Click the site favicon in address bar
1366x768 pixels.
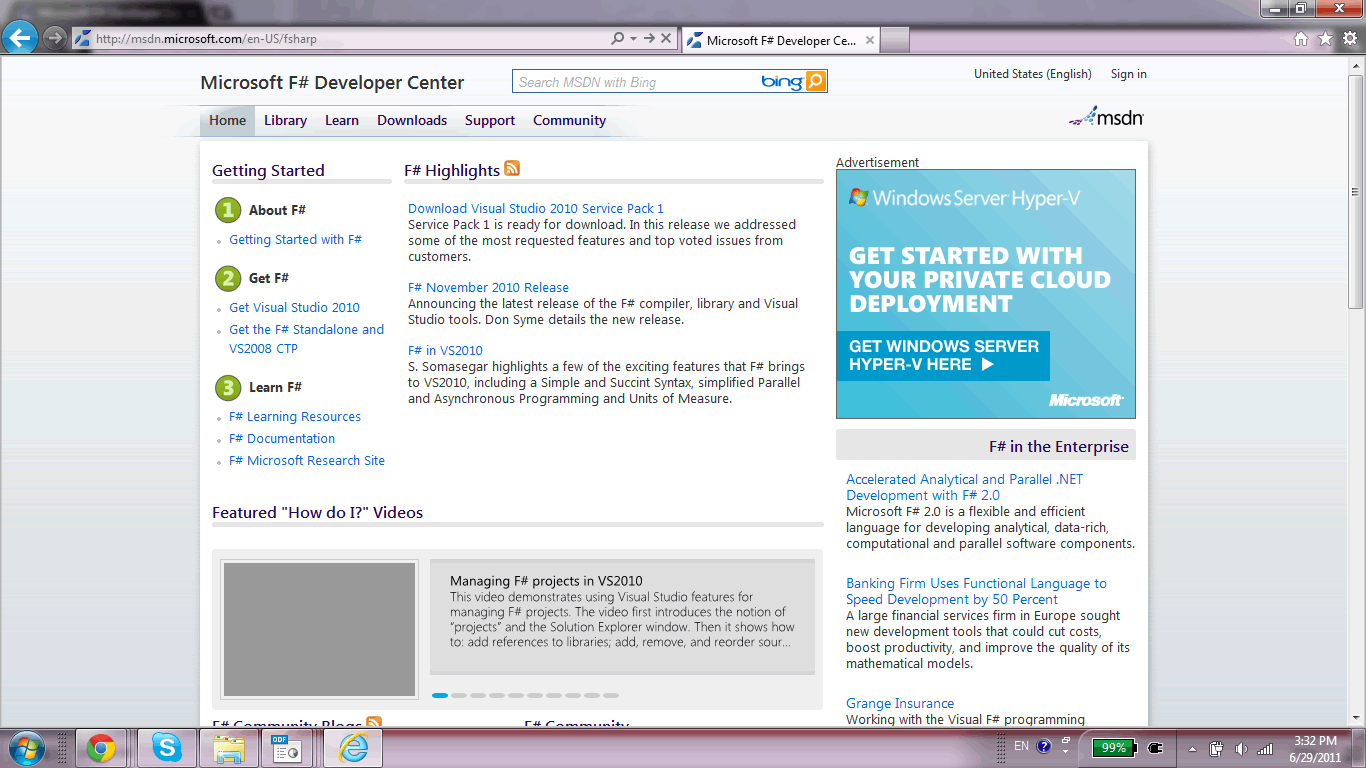pos(82,39)
